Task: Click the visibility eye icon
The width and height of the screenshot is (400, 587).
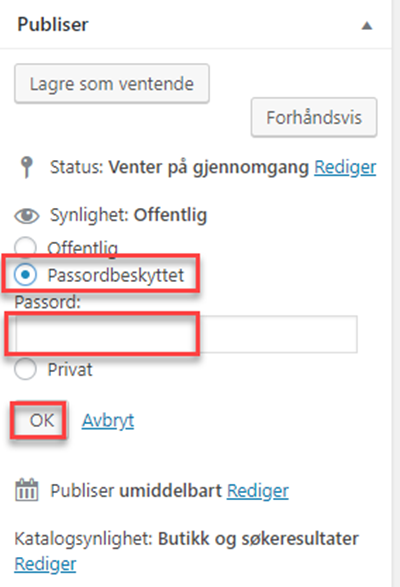Action: [x=27, y=216]
